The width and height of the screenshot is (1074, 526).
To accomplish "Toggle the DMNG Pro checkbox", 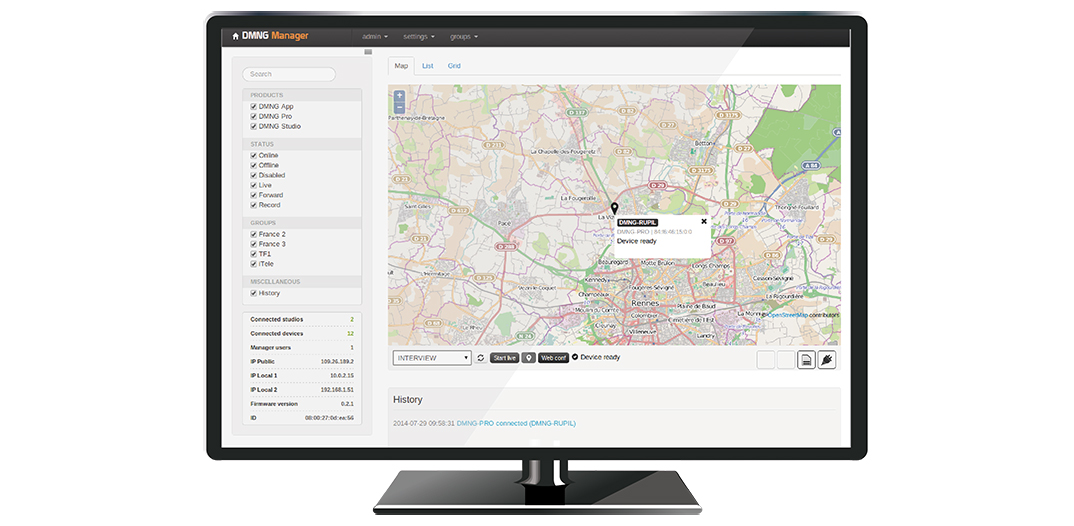I will pyautogui.click(x=253, y=116).
